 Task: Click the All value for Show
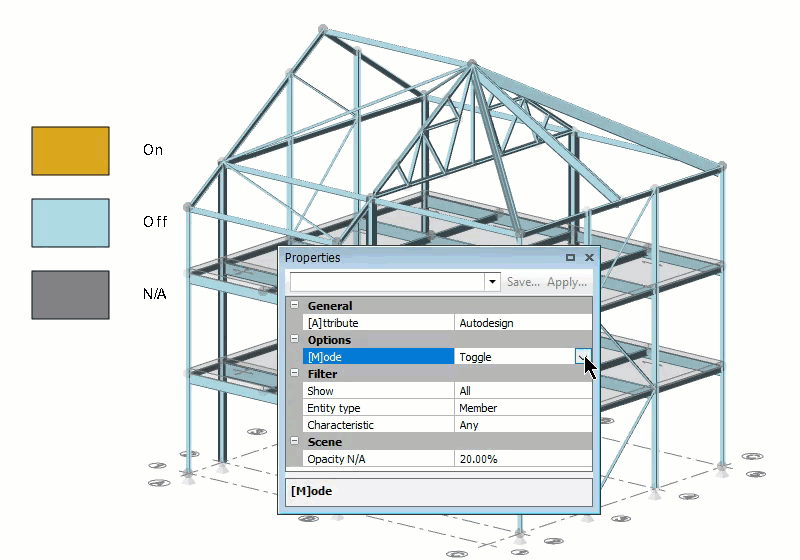coord(523,391)
